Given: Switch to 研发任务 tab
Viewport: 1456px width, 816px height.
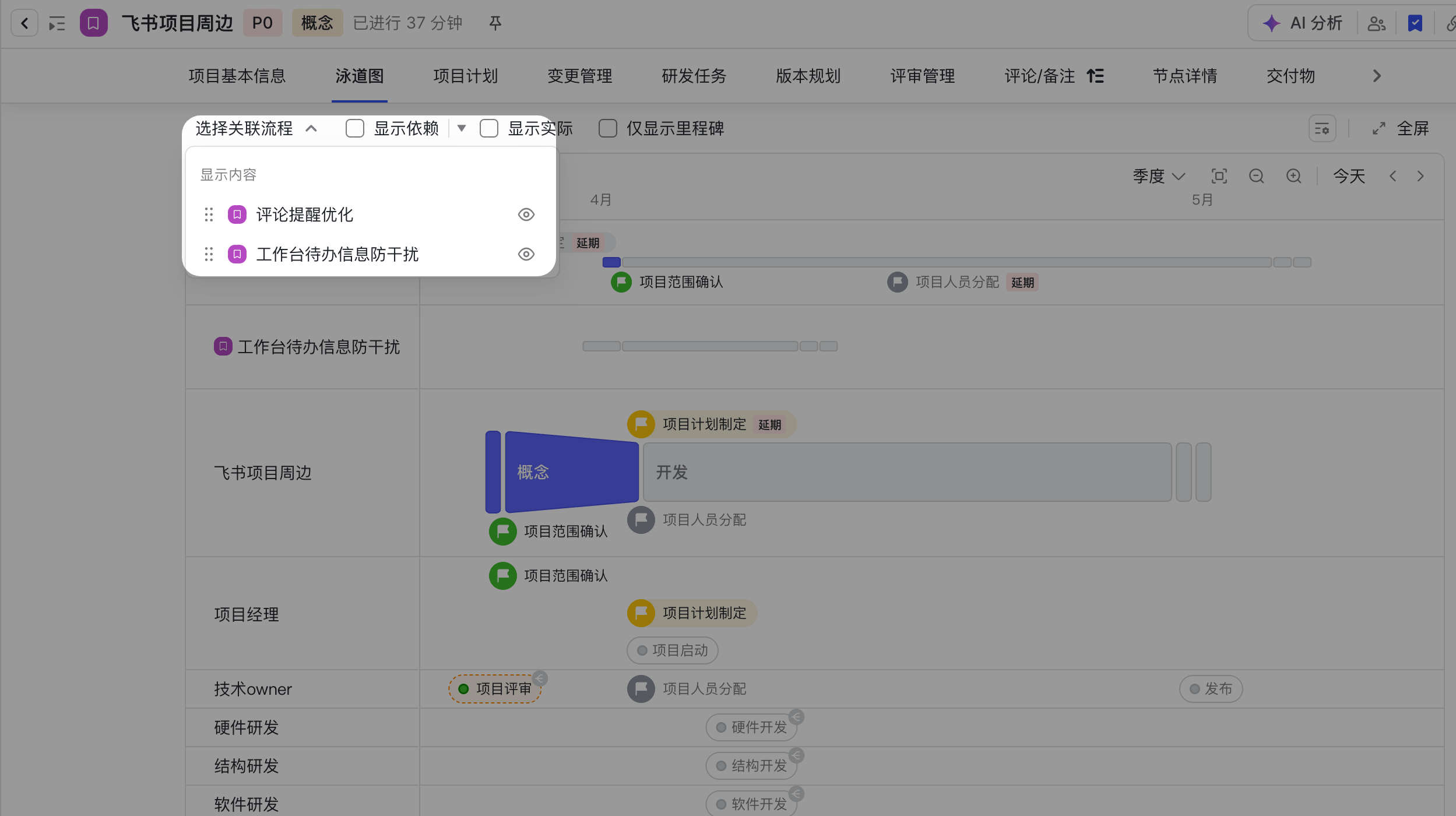Looking at the screenshot, I should [x=694, y=76].
